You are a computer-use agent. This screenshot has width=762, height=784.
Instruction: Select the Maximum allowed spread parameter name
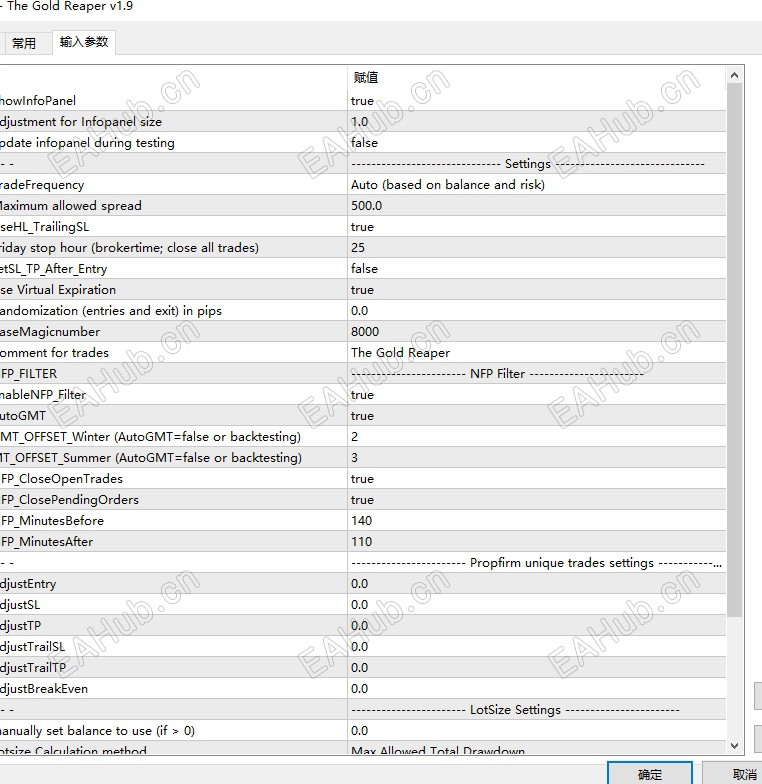coord(70,206)
